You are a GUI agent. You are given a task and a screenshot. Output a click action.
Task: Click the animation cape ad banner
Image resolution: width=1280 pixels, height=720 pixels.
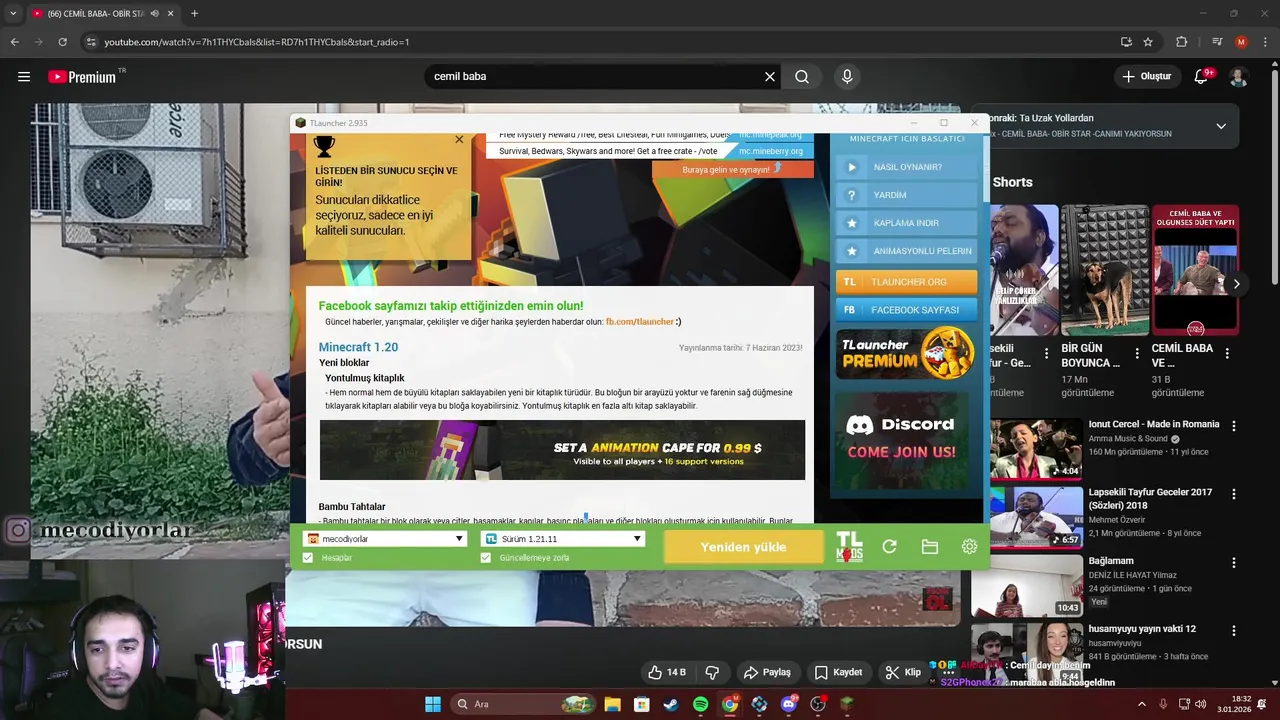tap(562, 450)
